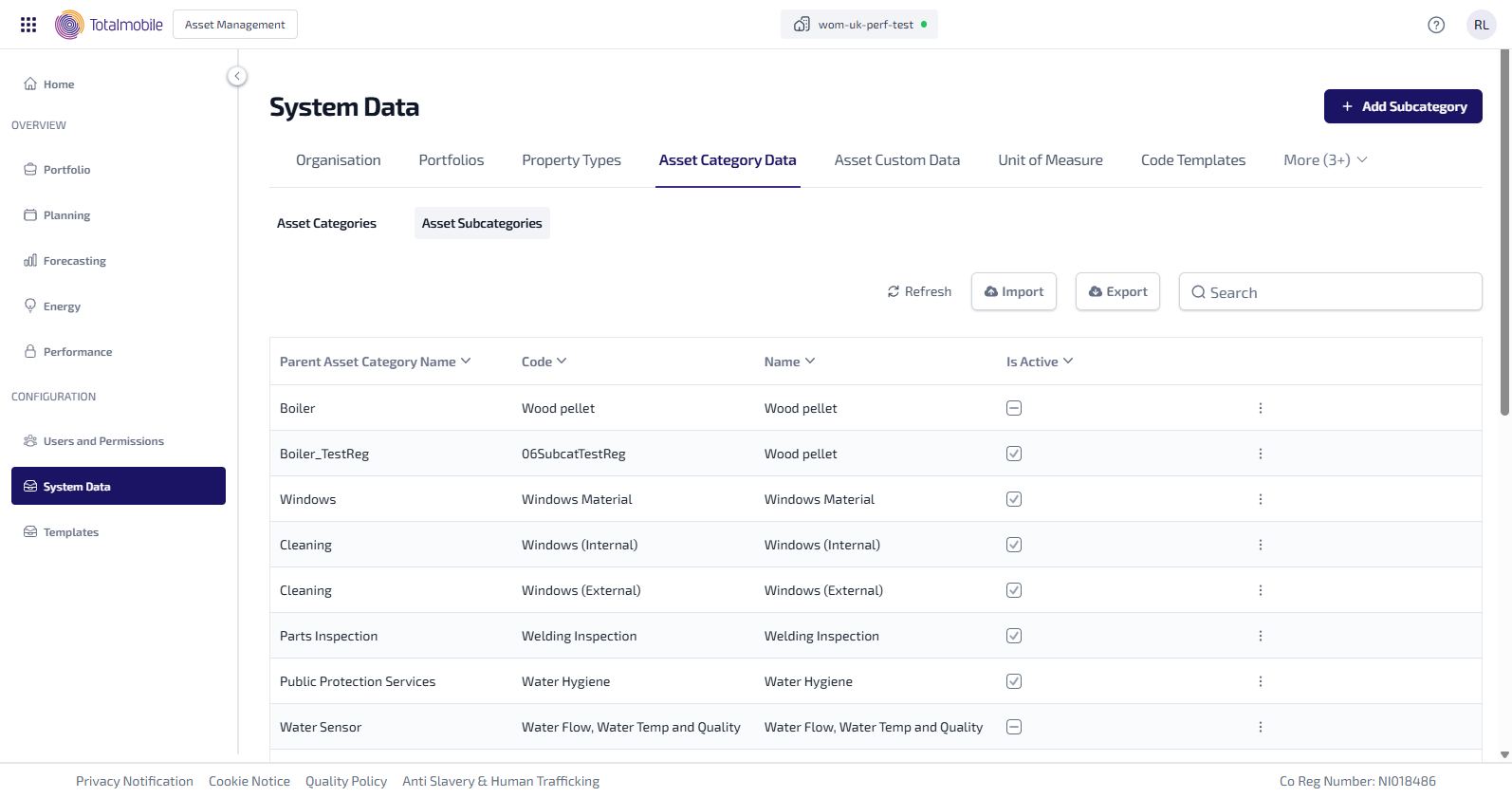Image resolution: width=1512 pixels, height=798 pixels.
Task: Open row actions for Water Hygiene row
Action: click(x=1260, y=681)
